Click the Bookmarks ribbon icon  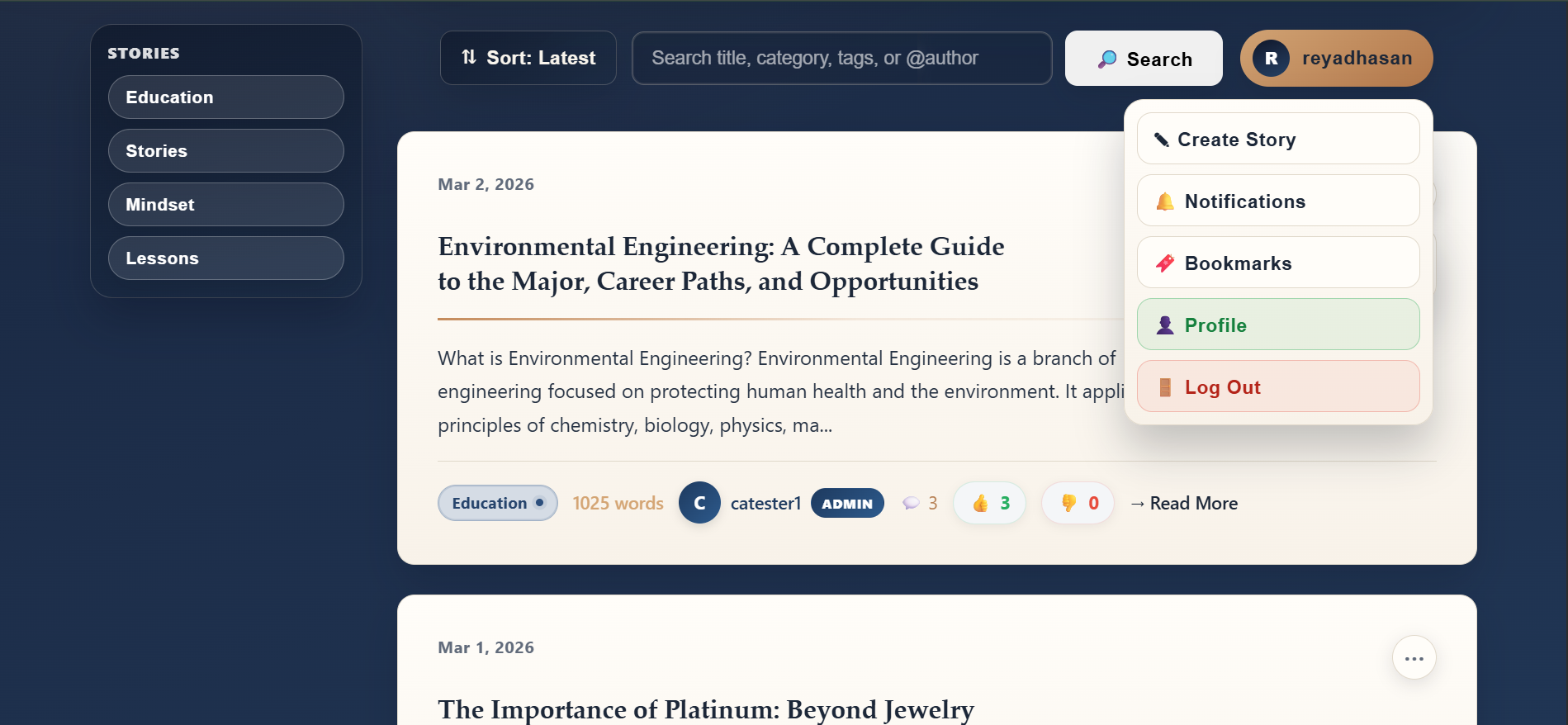point(1165,263)
